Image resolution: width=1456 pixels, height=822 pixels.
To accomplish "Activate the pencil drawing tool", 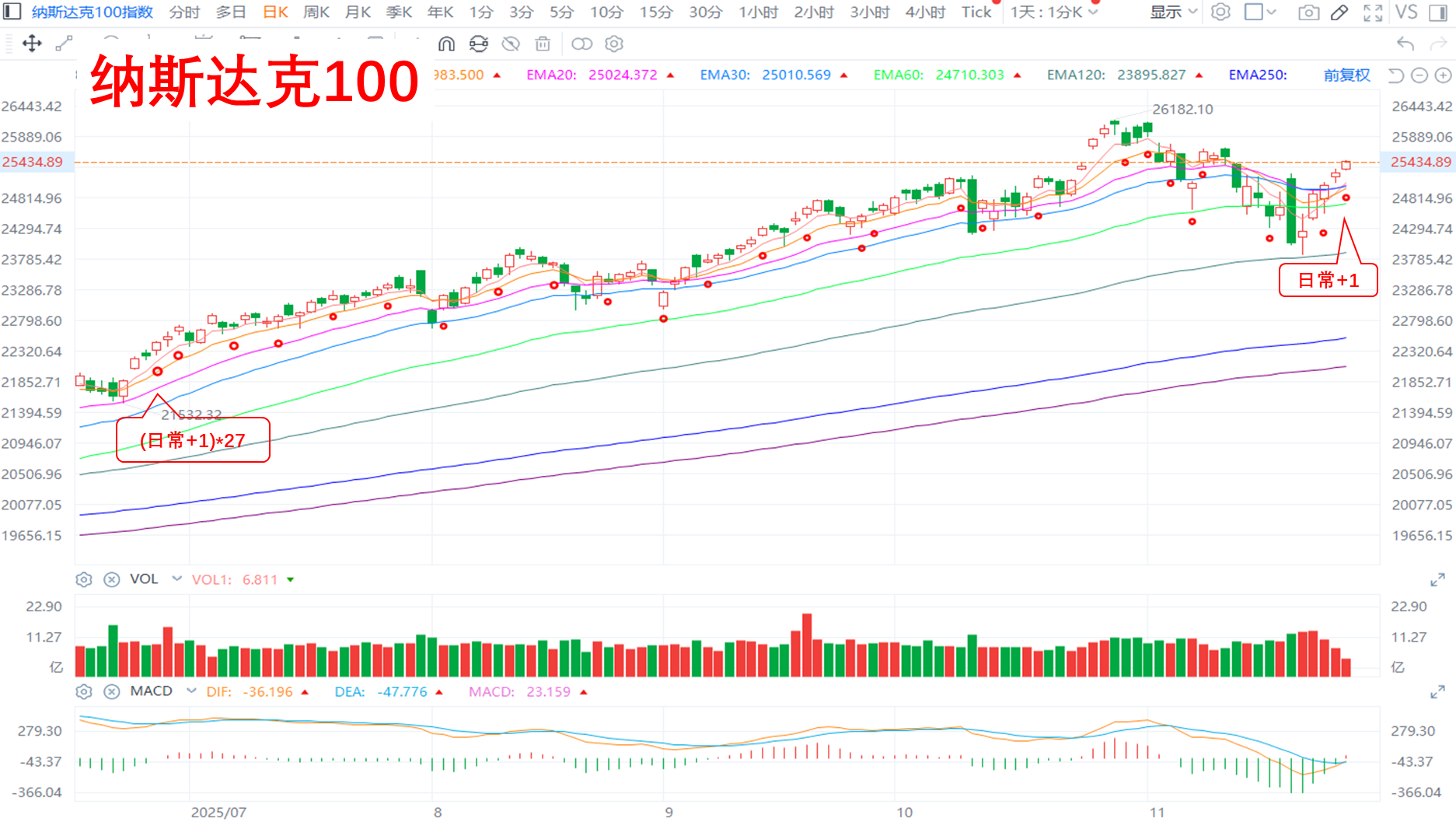I will click(1339, 12).
